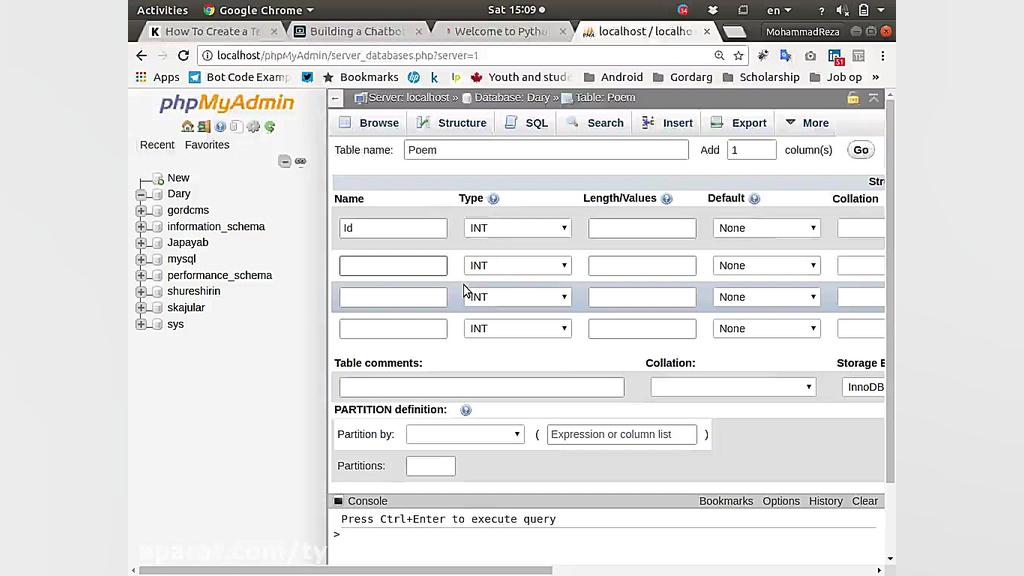Screen dimensions: 1024x576
Task: Open the Apps shortcut in bookmarks bar
Action: click(157, 77)
